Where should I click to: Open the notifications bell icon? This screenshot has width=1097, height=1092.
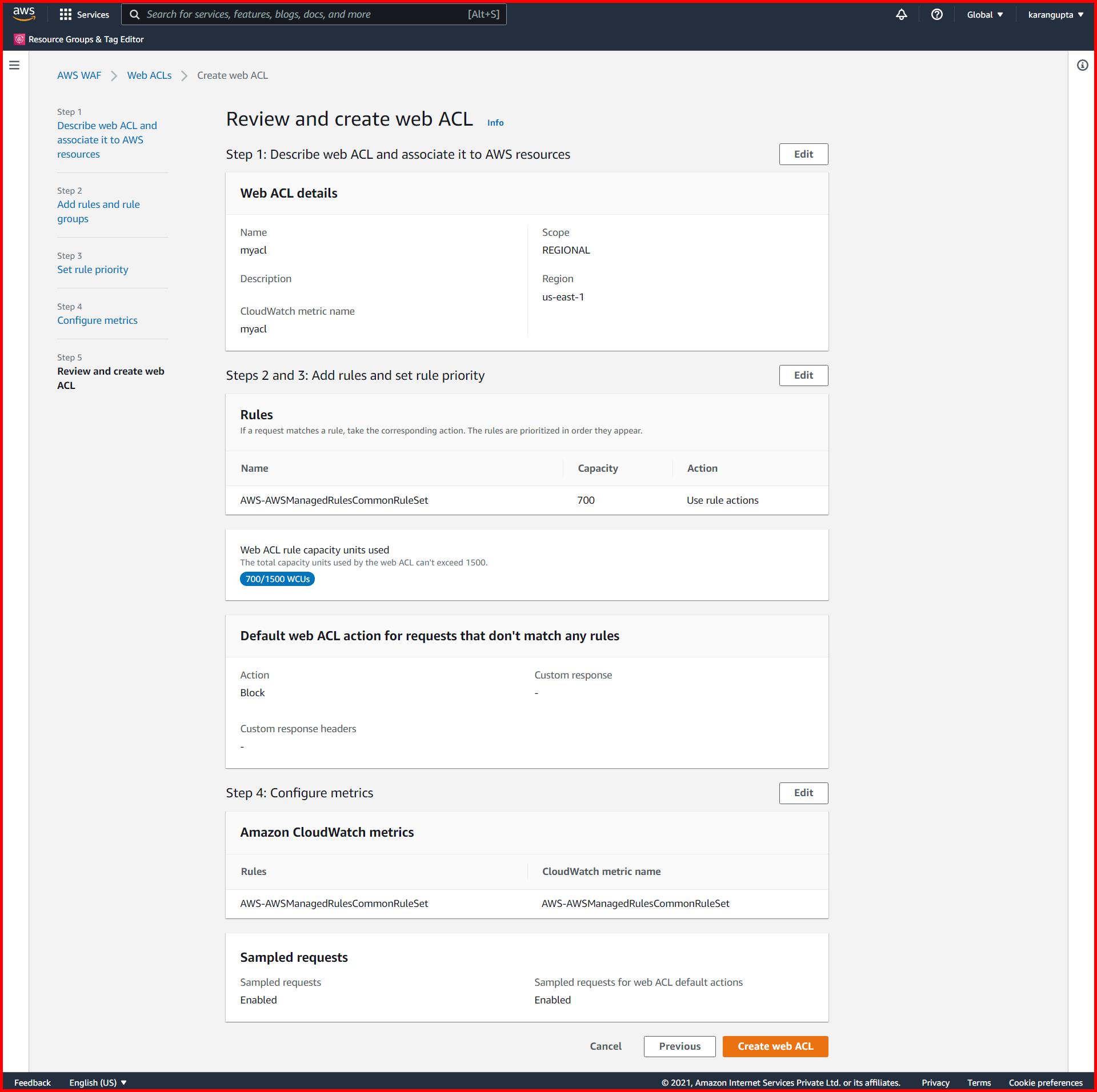pos(901,14)
